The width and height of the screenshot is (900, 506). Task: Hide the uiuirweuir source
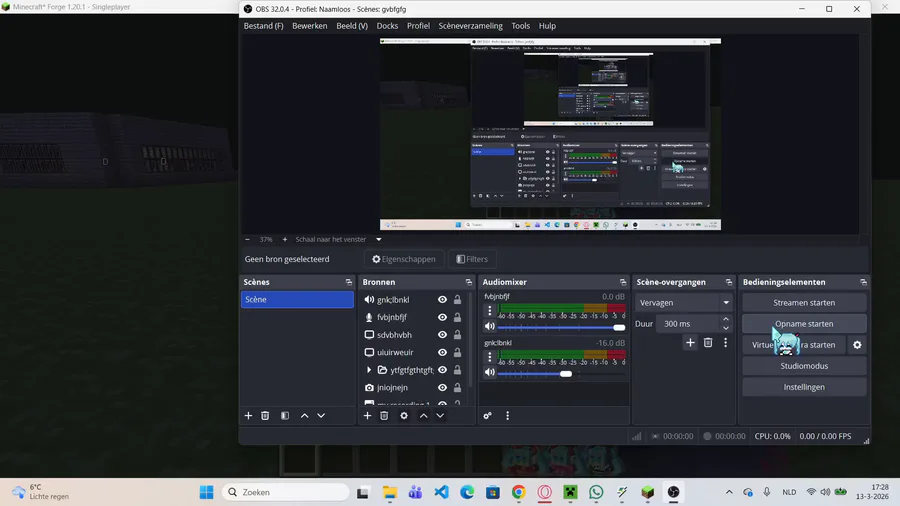pyautogui.click(x=443, y=352)
